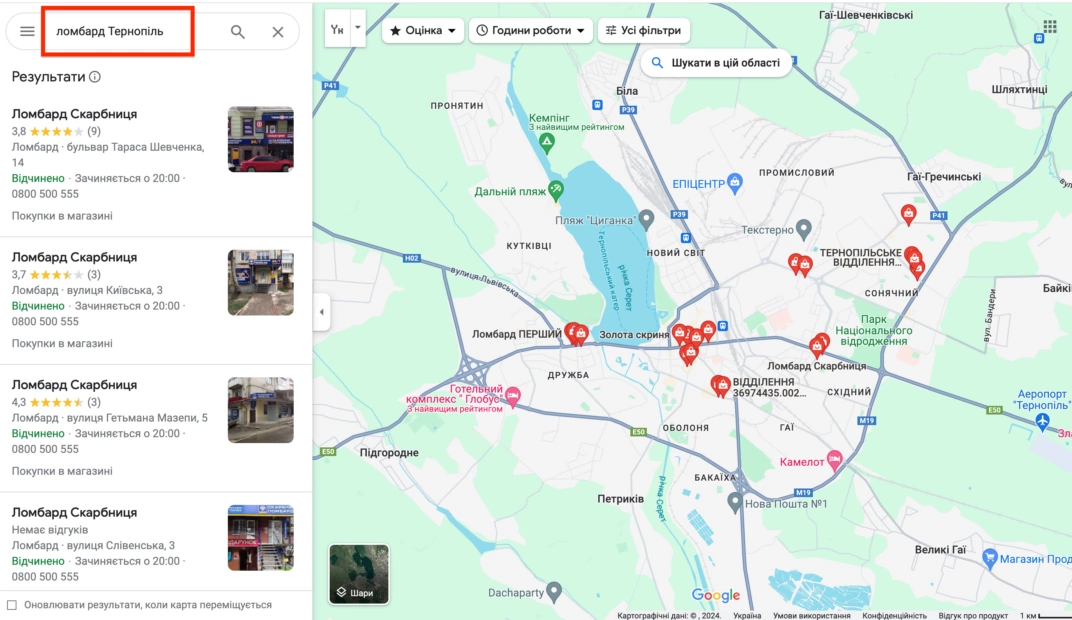Click the 3,8 rating with 9 reviews
1072x620 pixels.
pos(56,131)
